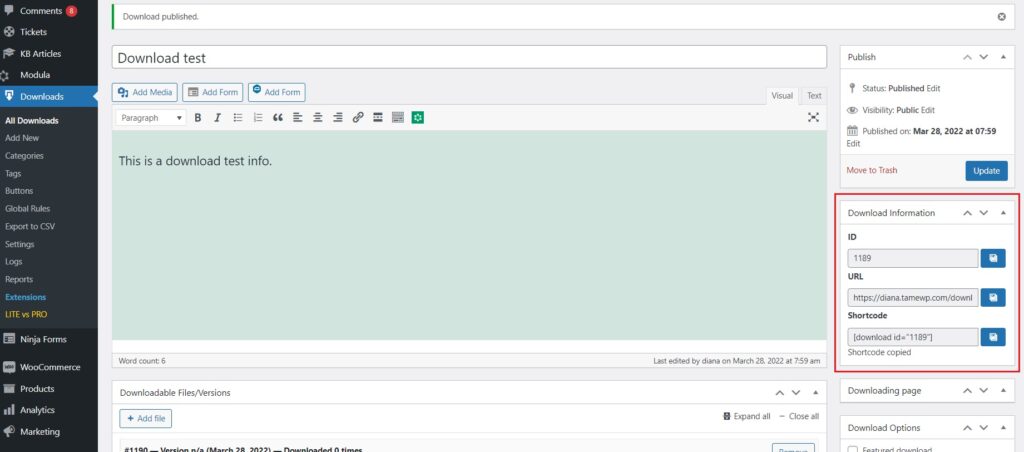Click the green shortcode toolbar icon
The width and height of the screenshot is (1024, 452).
point(418,118)
